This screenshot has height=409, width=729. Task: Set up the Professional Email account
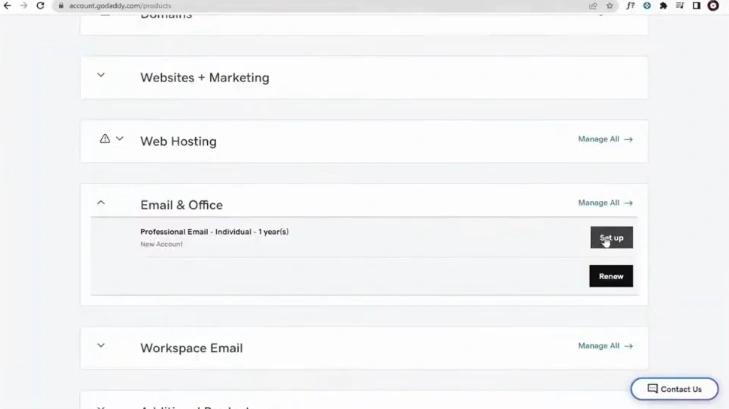click(611, 237)
